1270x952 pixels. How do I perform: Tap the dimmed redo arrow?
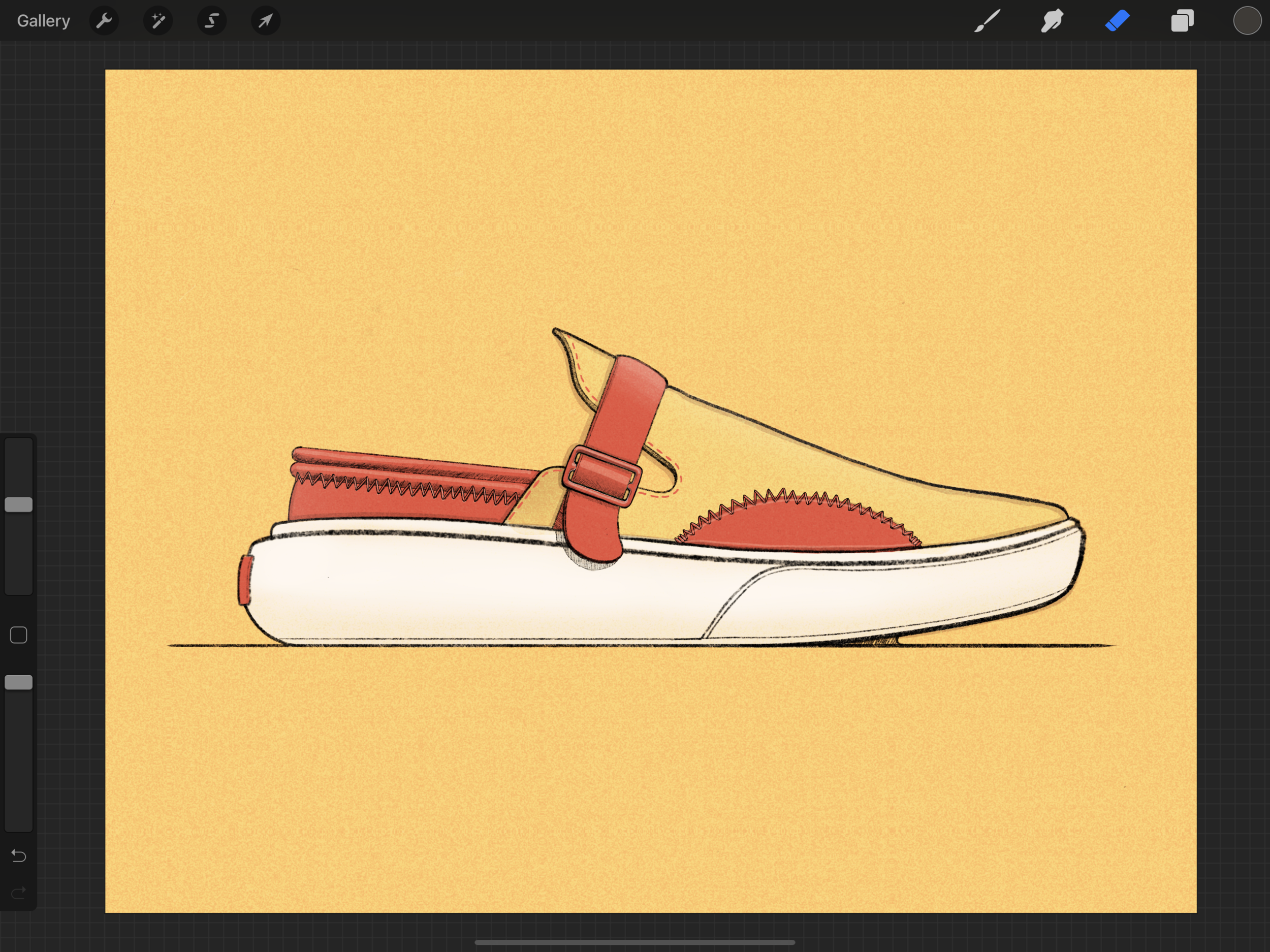[x=18, y=892]
